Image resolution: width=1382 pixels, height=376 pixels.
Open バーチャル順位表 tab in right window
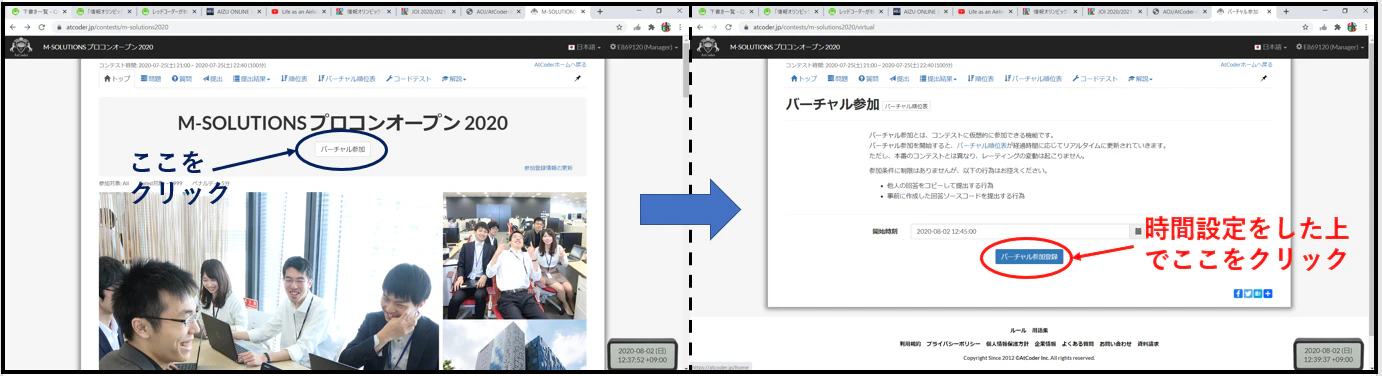(1032, 78)
